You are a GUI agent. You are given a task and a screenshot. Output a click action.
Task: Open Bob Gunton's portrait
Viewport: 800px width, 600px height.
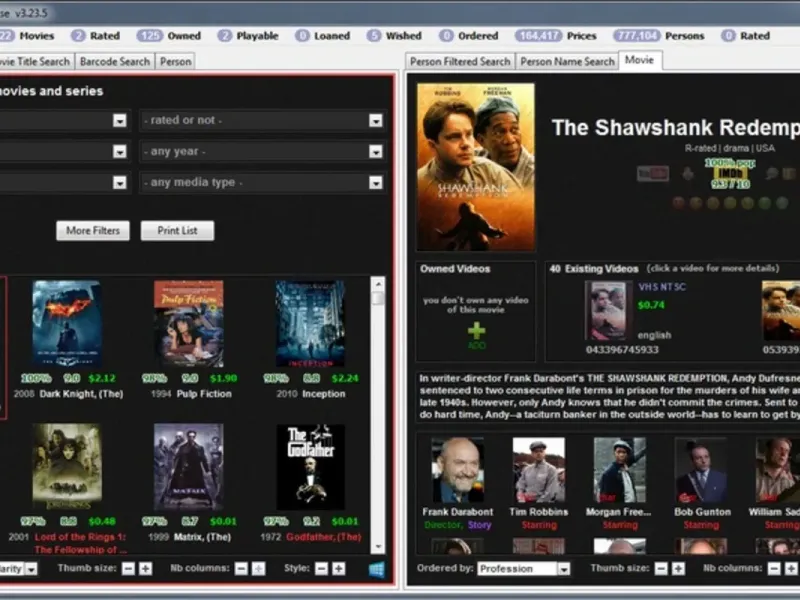point(701,470)
